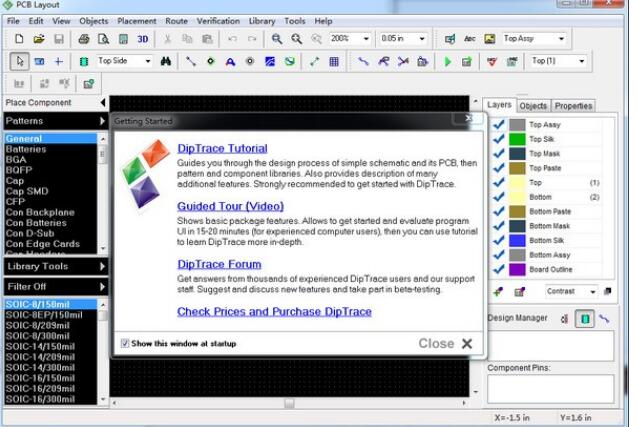Image resolution: width=638 pixels, height=427 pixels.
Task: Uncheck Show this window at startup
Action: [x=124, y=343]
